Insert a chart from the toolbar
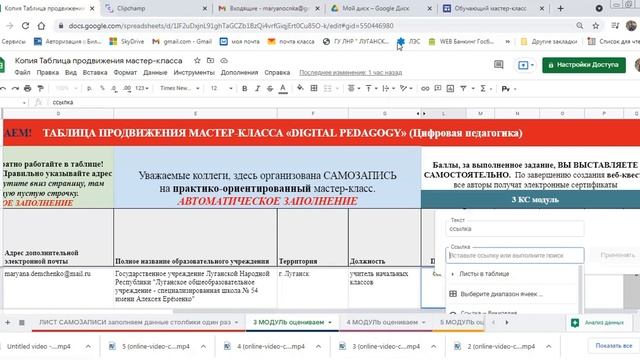 (x=450, y=88)
